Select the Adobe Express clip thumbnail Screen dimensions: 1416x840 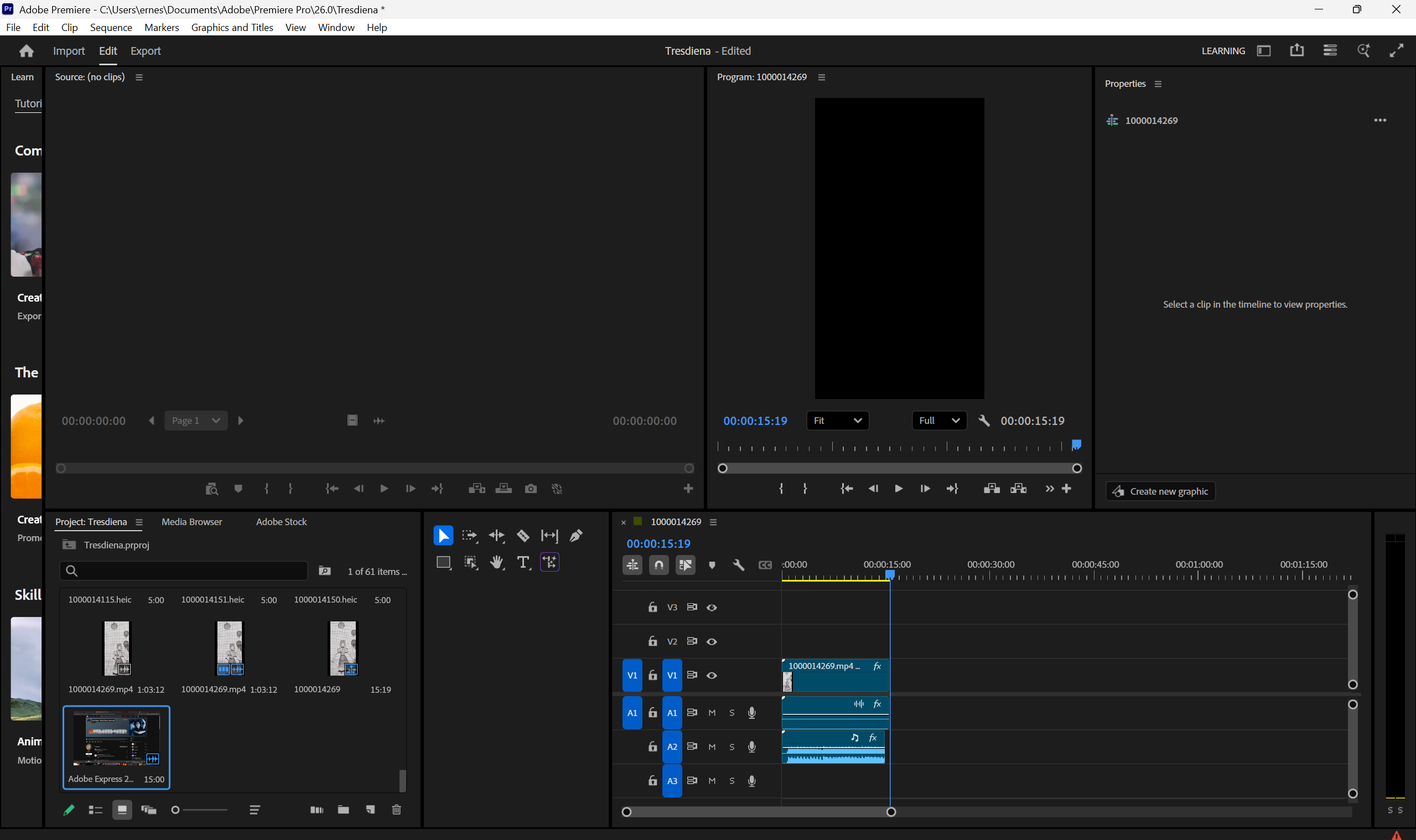pos(116,739)
